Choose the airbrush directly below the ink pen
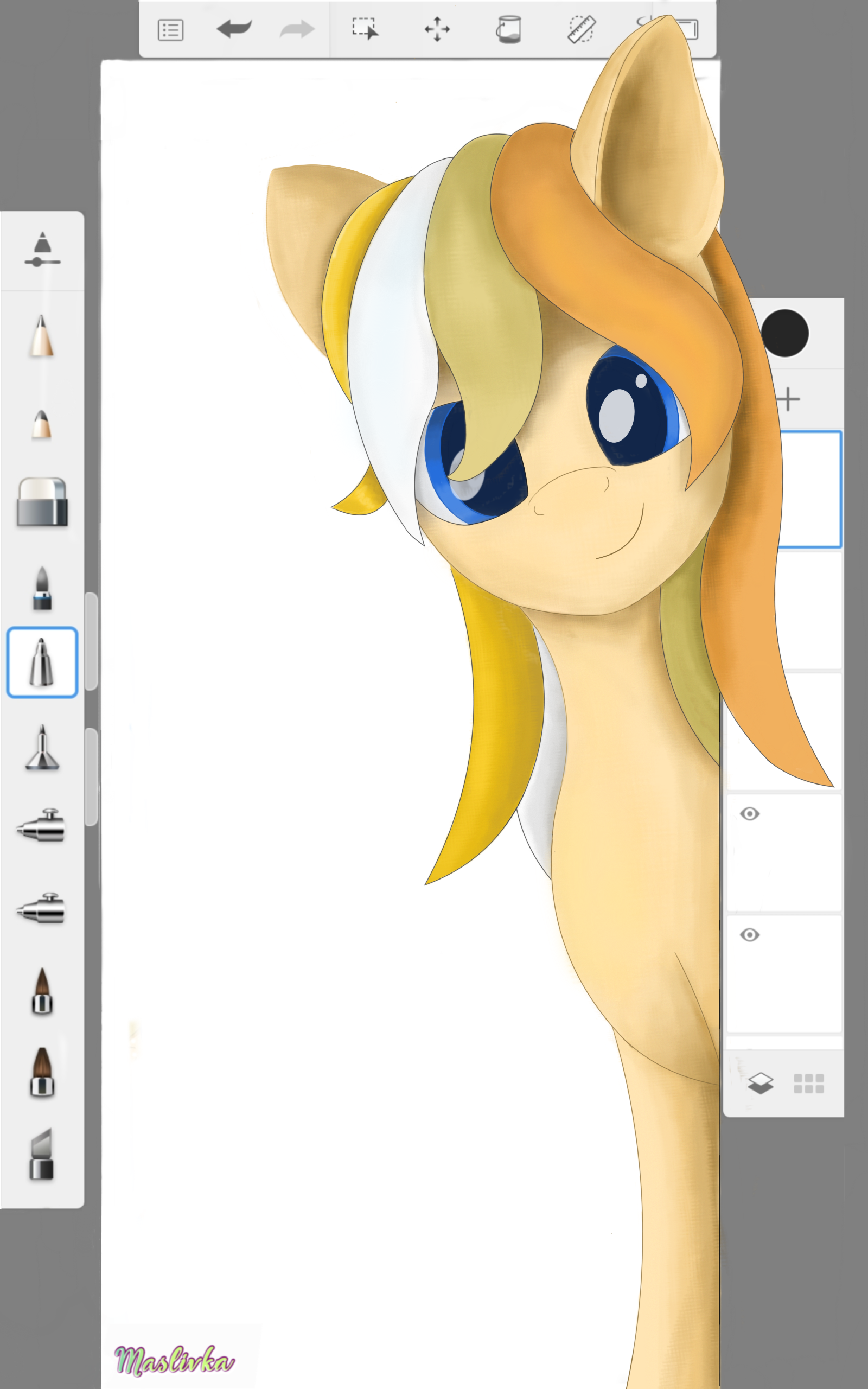Screen dimensions: 868x1389 (41, 825)
